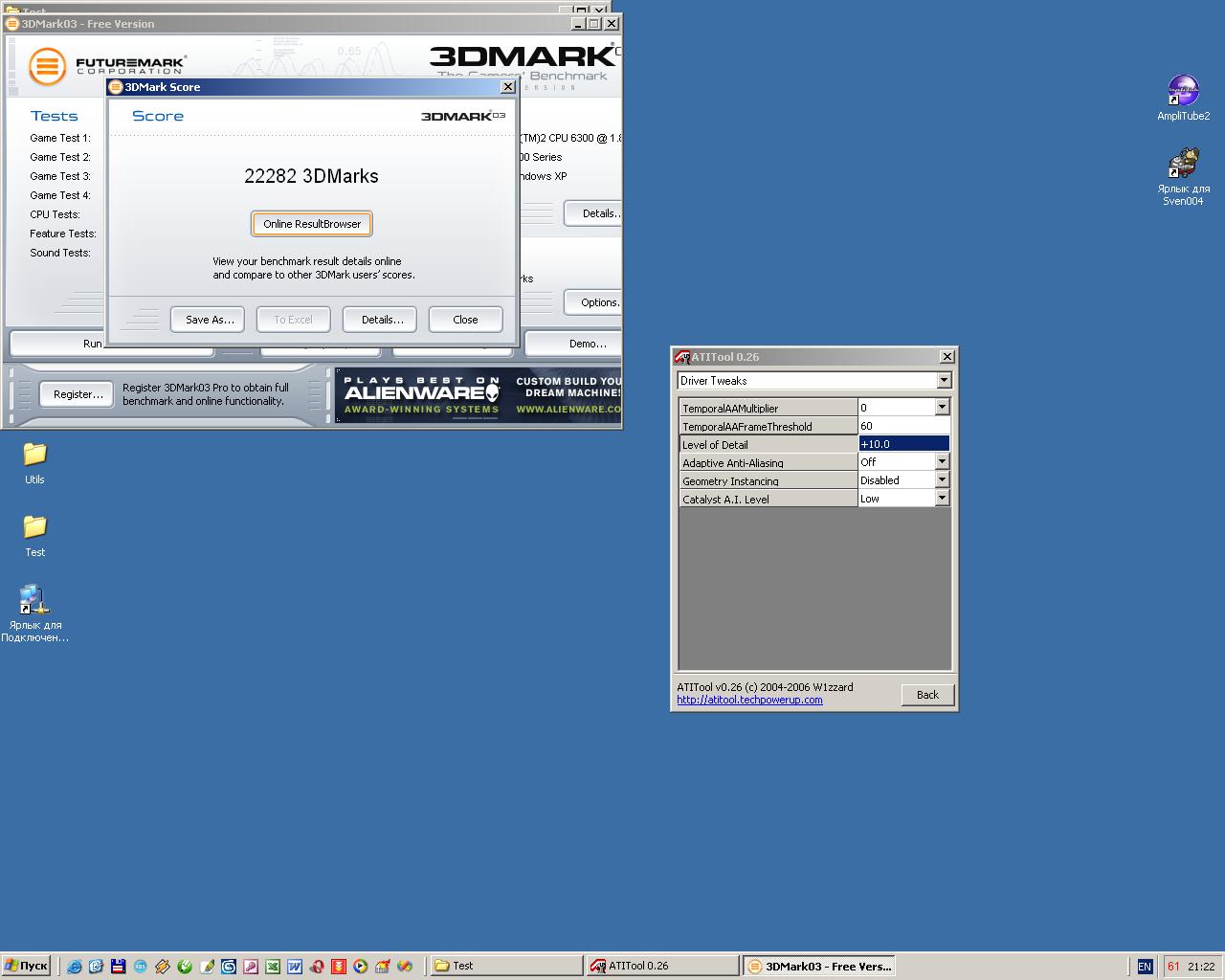Launch Microsoft Access key icon in taskbar
1225x980 pixels.
(251, 967)
